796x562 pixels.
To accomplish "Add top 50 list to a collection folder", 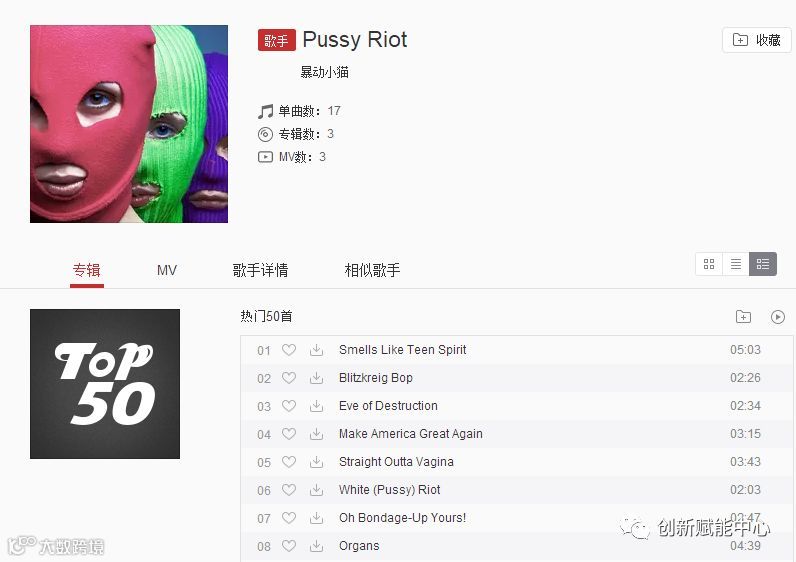I will click(743, 317).
